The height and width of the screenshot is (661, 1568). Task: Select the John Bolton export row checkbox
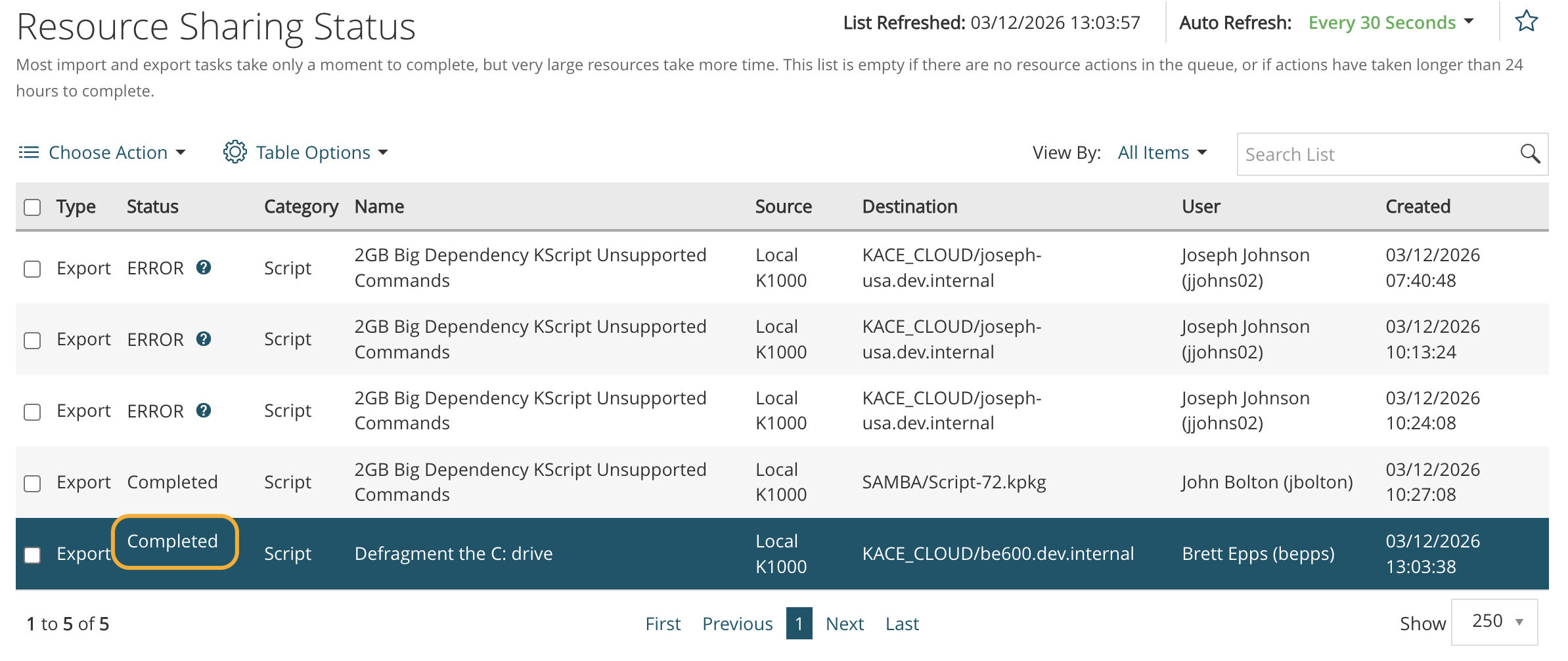(32, 484)
